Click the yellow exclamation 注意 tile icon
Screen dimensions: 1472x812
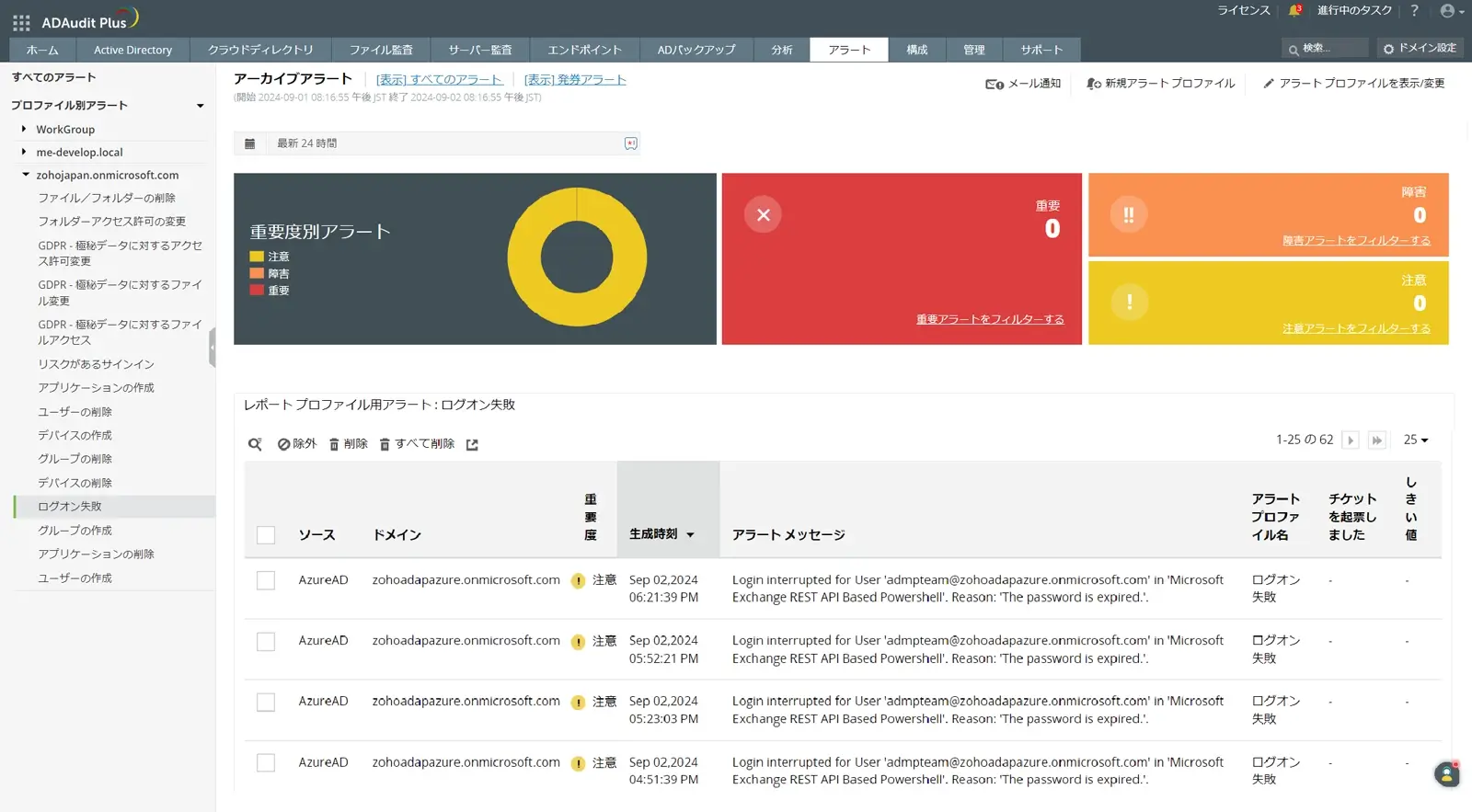click(1129, 302)
